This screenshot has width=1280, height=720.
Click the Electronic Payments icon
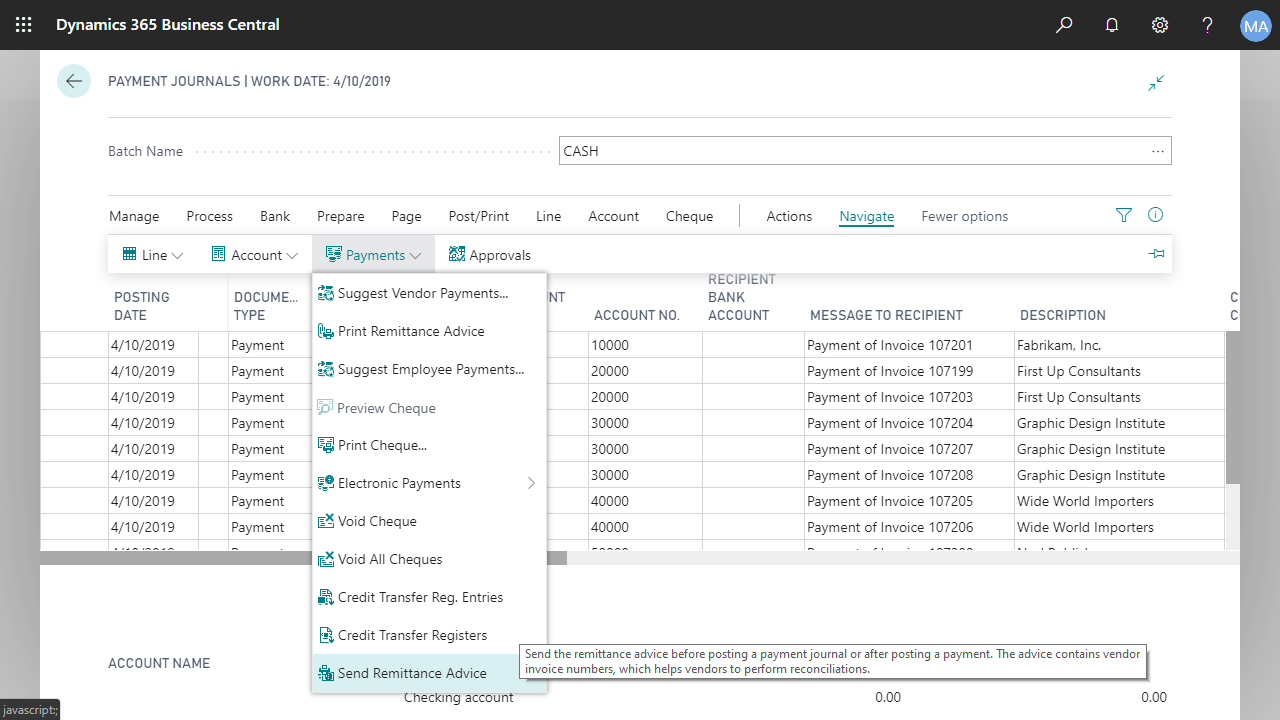[326, 483]
